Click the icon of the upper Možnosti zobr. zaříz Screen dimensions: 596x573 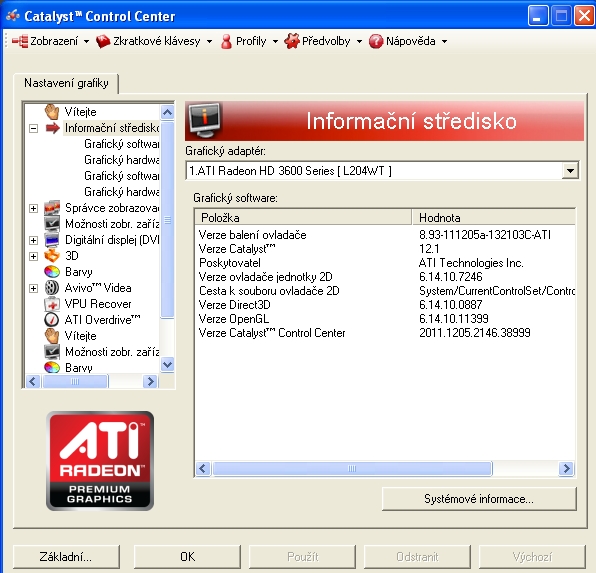[x=52, y=224]
